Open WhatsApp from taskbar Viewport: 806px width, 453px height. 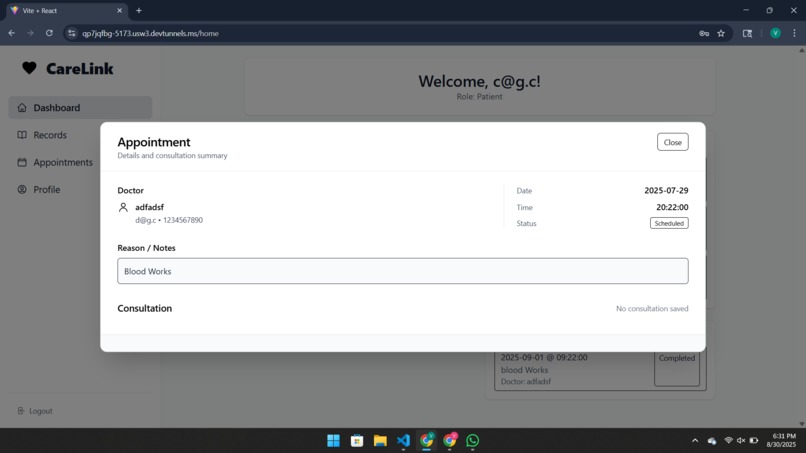tap(473, 441)
